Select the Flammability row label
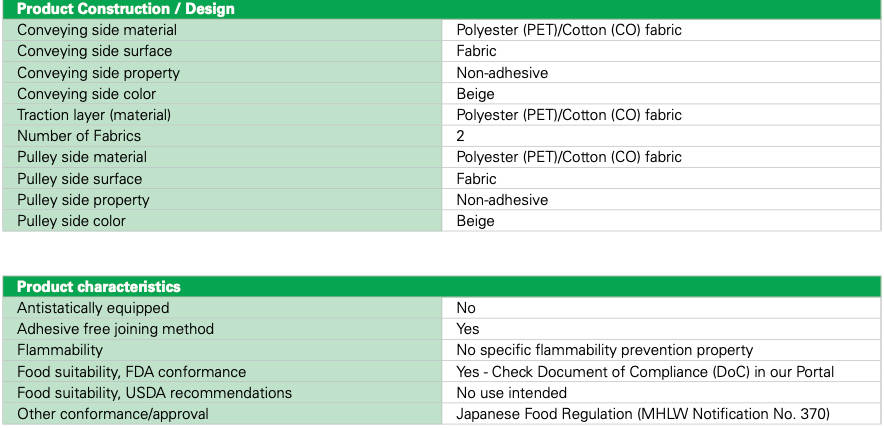884x428 pixels. pyautogui.click(x=60, y=350)
